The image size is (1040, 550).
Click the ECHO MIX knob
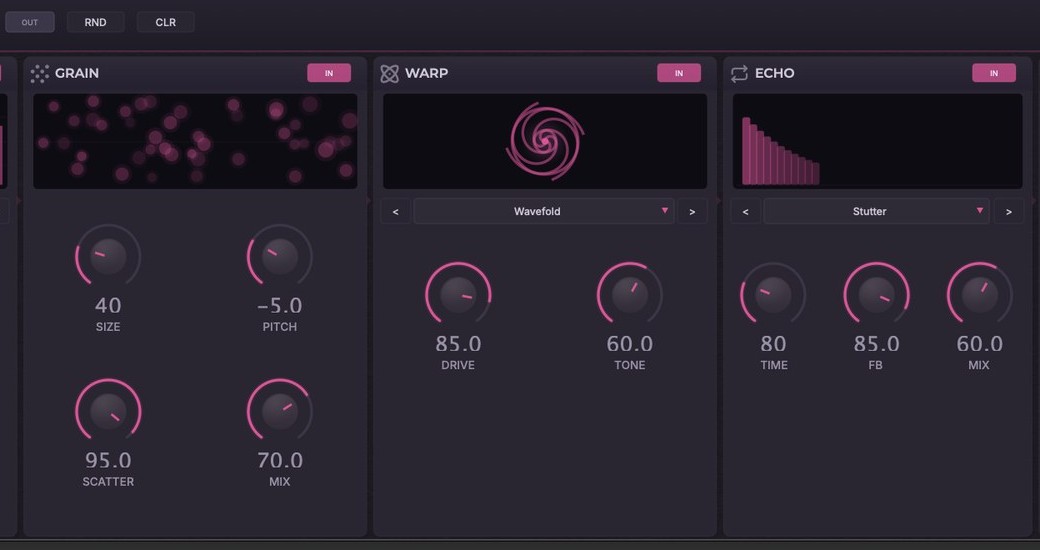980,295
